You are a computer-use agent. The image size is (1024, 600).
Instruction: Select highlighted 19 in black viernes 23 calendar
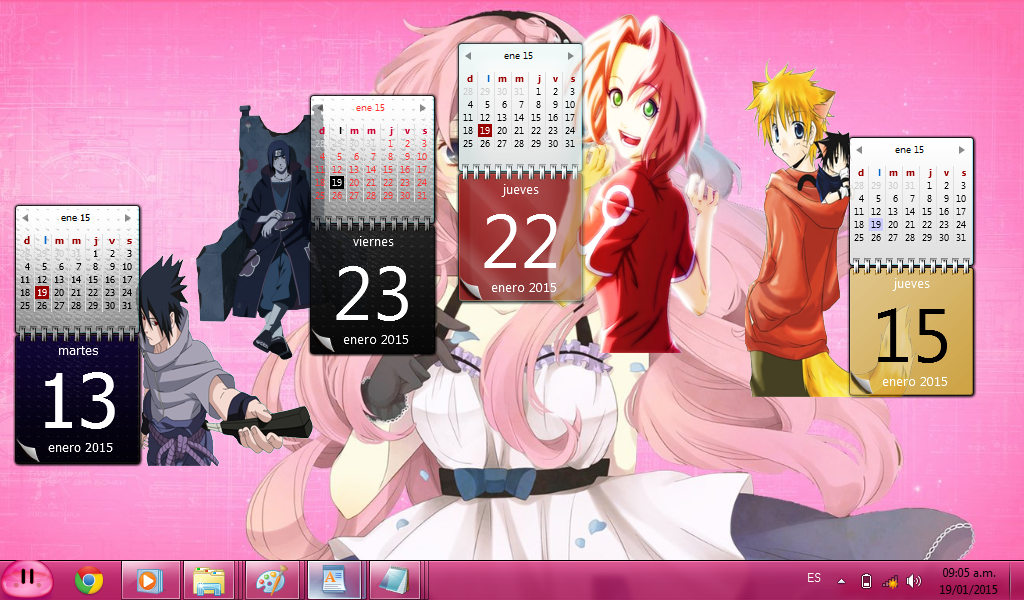pos(336,183)
